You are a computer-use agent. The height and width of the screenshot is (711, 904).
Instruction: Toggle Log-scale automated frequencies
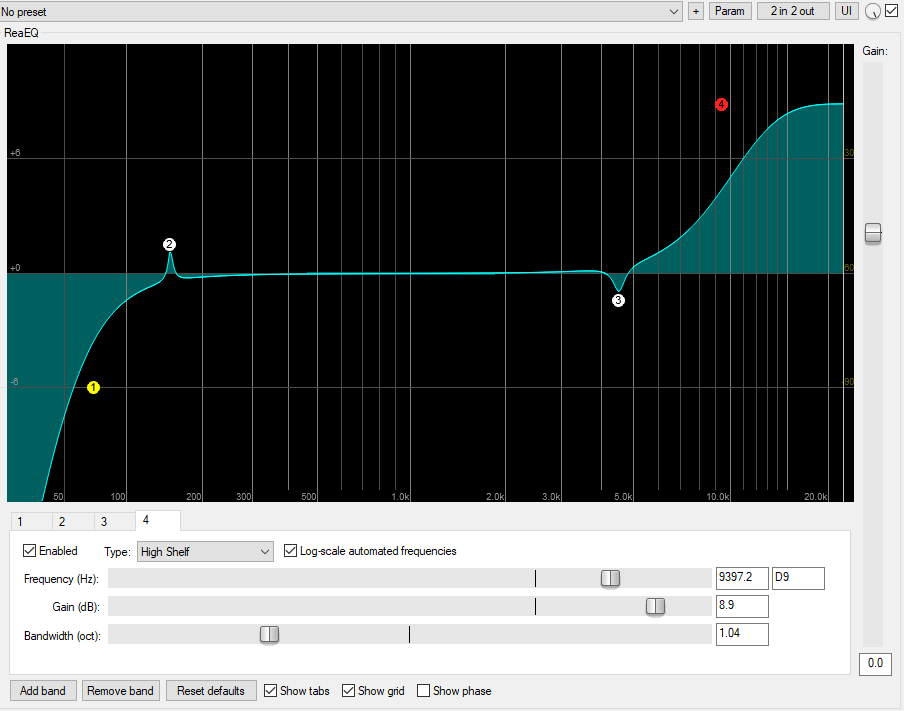coord(291,551)
